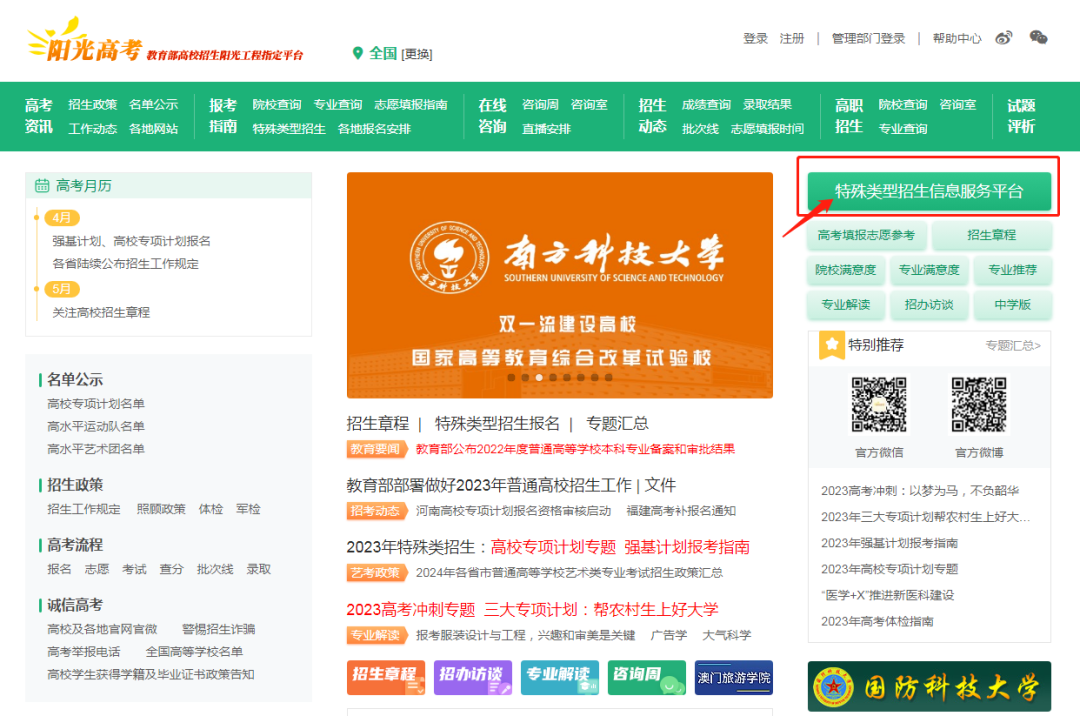Click the purple 招办访谈 banner icon
Image resolution: width=1080 pixels, height=716 pixels.
click(472, 677)
